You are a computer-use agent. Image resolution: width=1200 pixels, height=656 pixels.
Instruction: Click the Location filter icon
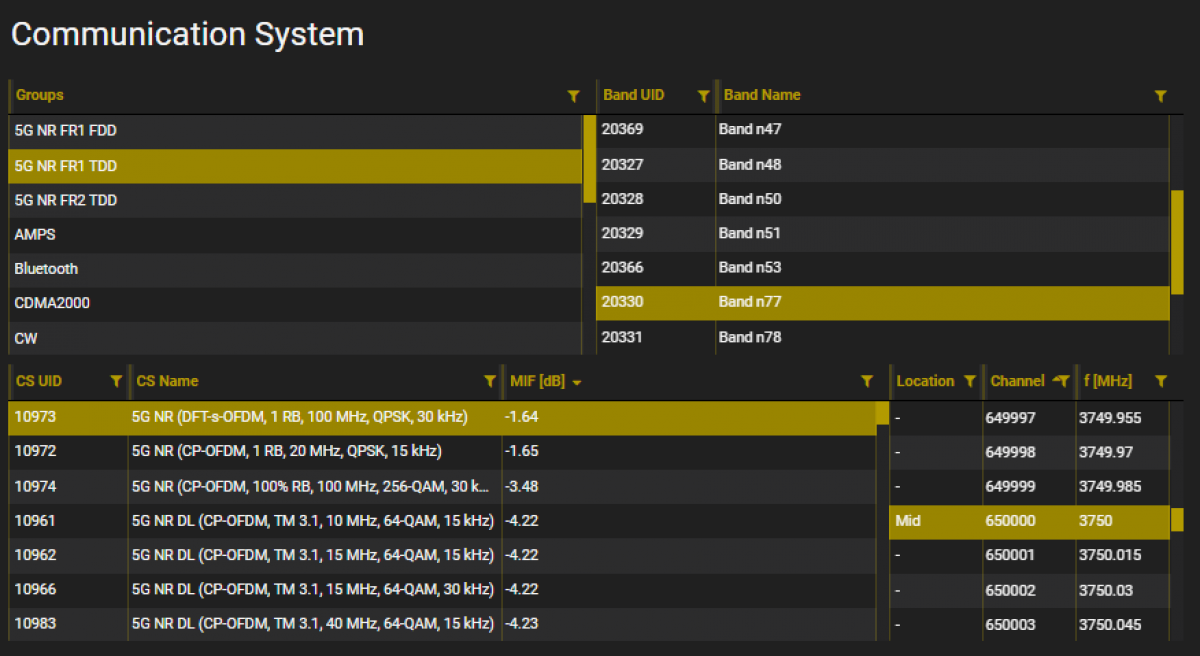tap(968, 381)
